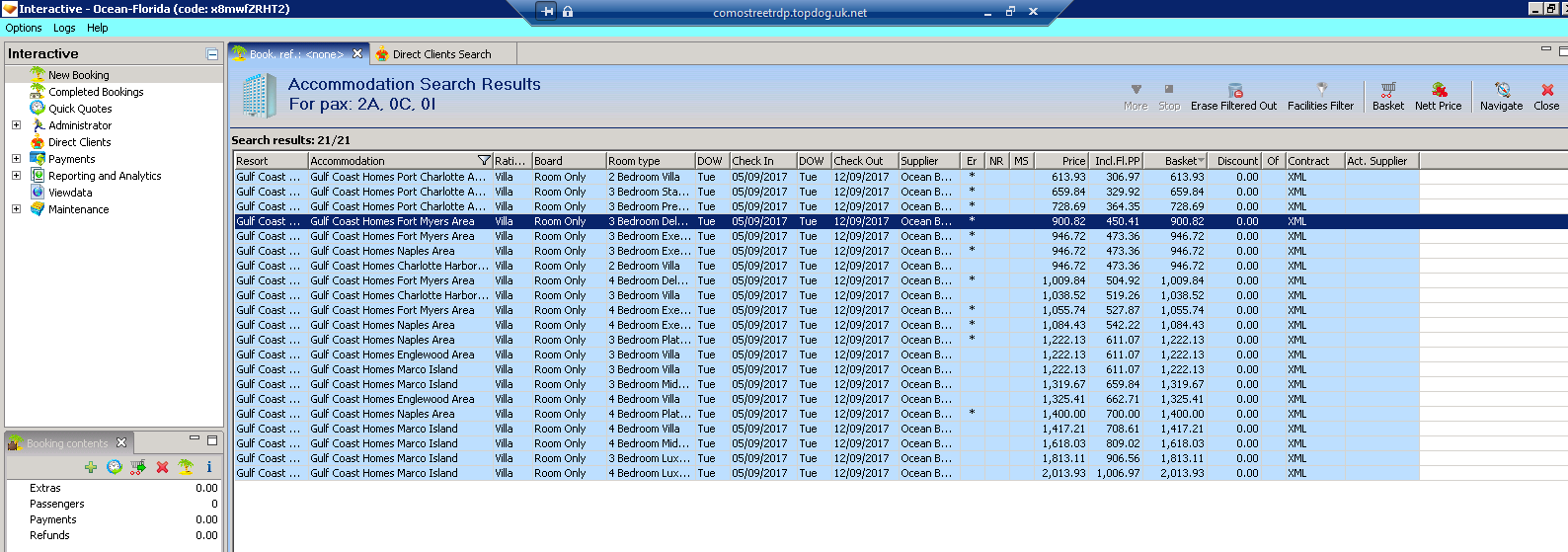Click the blue info icon in Booking contents
Screen dimensions: 1568x552
(209, 467)
